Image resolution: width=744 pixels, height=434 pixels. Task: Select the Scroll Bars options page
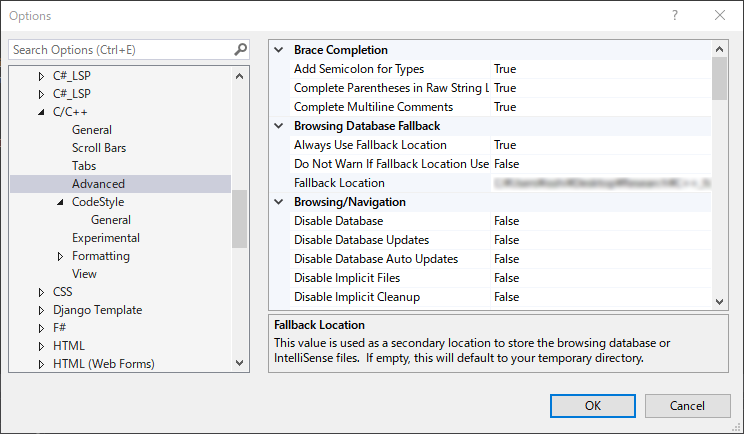click(x=99, y=148)
